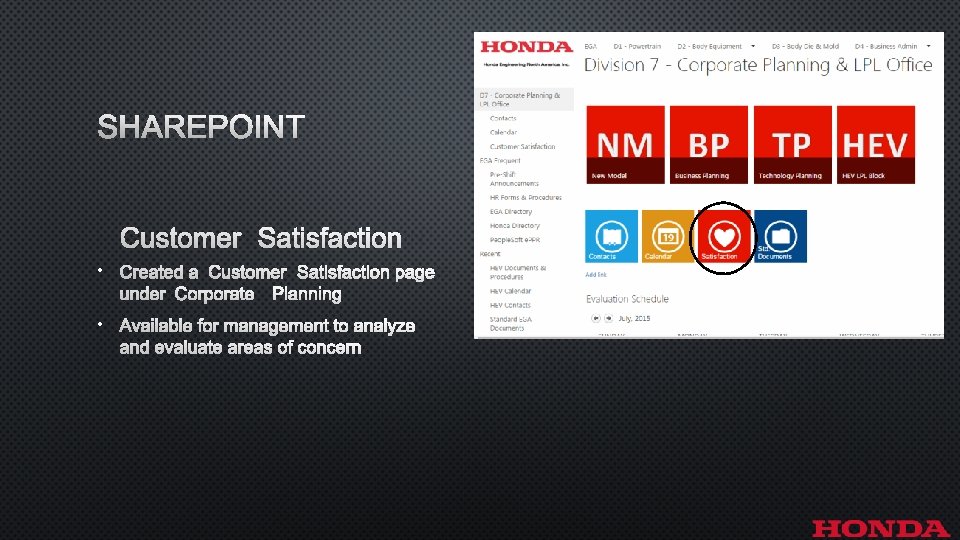Open the Std Documents folder tile

781,236
